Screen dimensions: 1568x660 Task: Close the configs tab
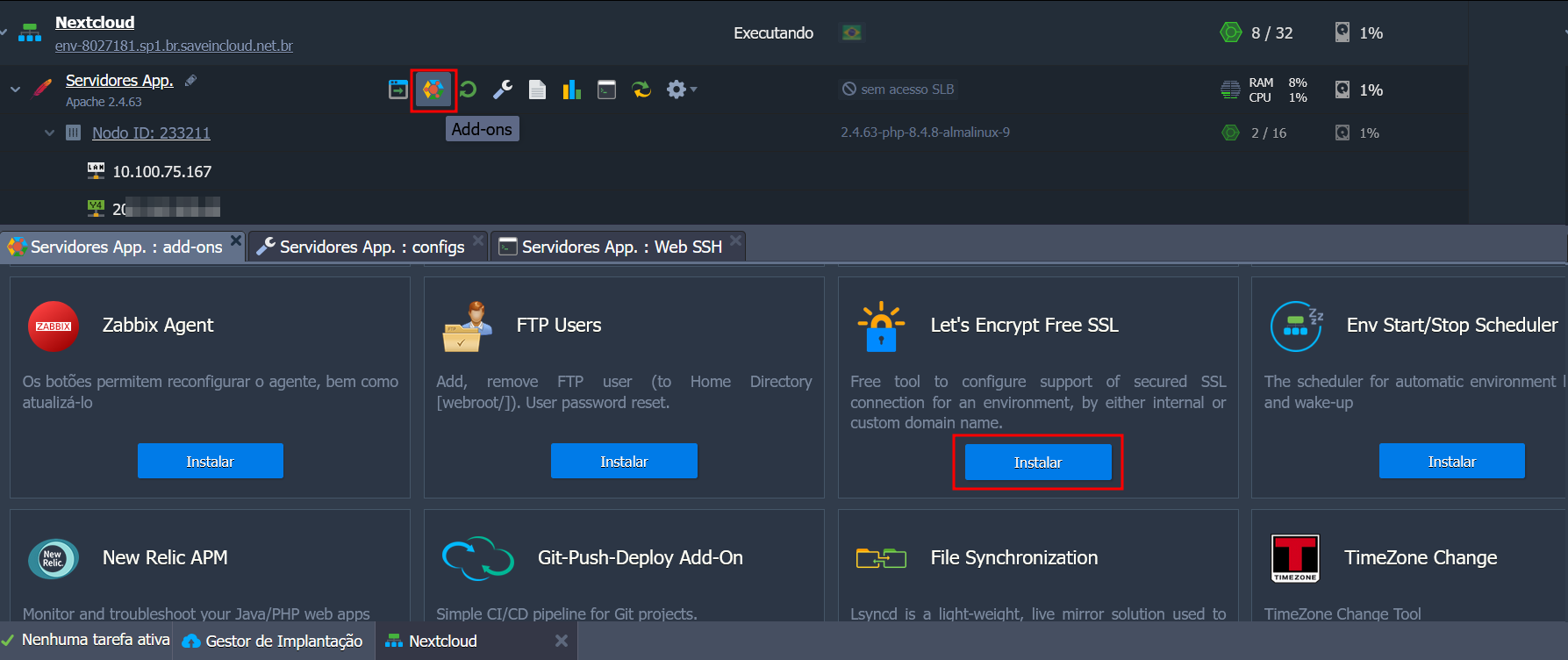click(x=478, y=240)
